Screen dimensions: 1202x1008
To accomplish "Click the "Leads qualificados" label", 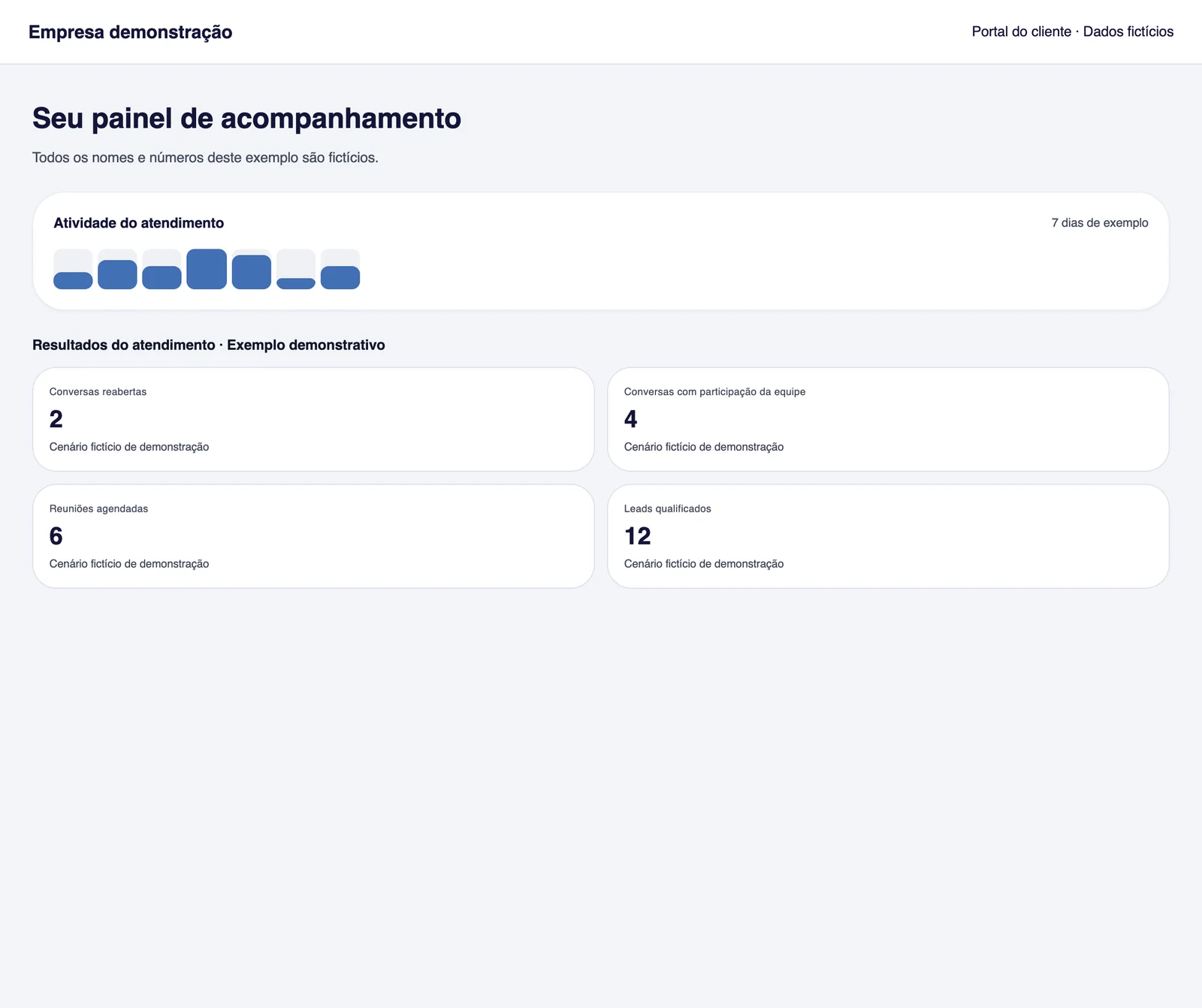I will pos(667,509).
